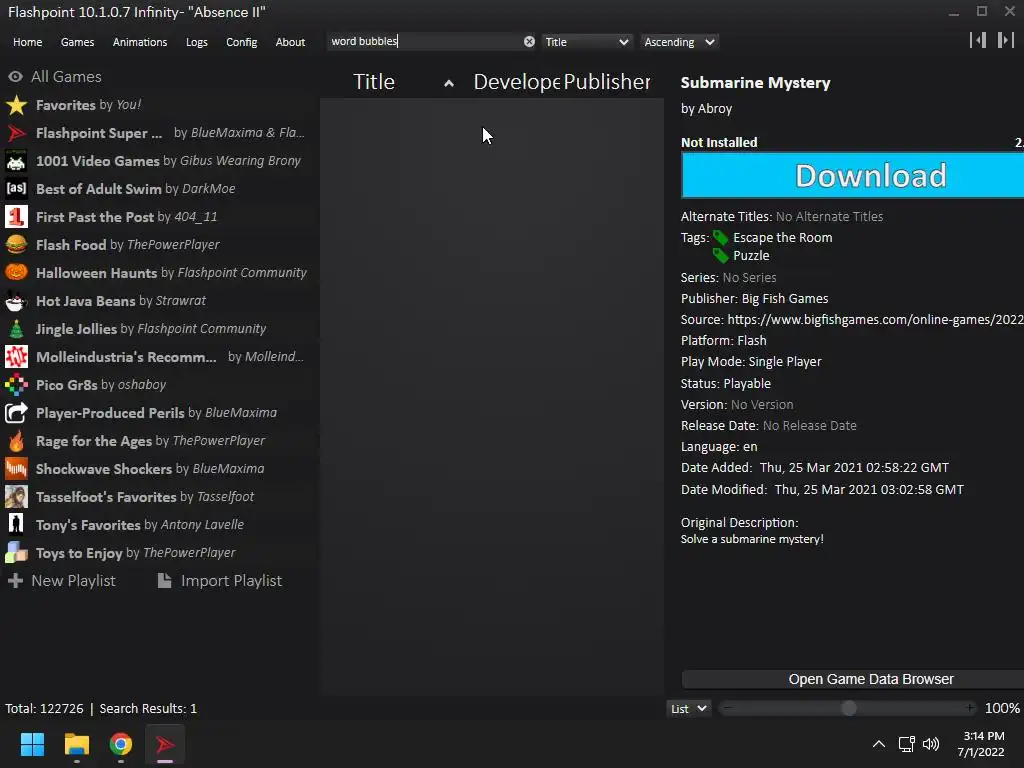Click Open Game Data Browser button

click(x=852, y=679)
